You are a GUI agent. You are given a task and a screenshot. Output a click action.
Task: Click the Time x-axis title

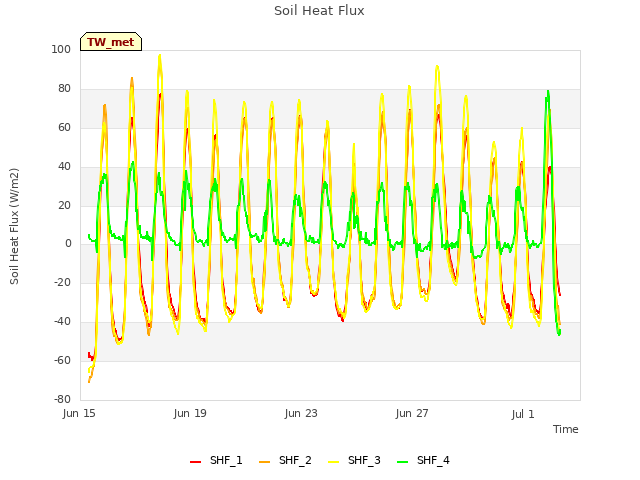click(x=566, y=429)
